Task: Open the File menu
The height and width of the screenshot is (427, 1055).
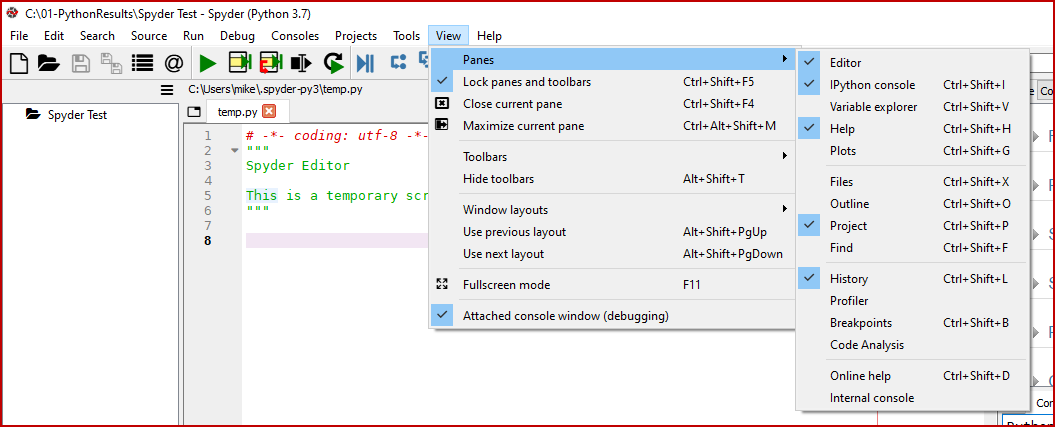Action: coord(19,36)
